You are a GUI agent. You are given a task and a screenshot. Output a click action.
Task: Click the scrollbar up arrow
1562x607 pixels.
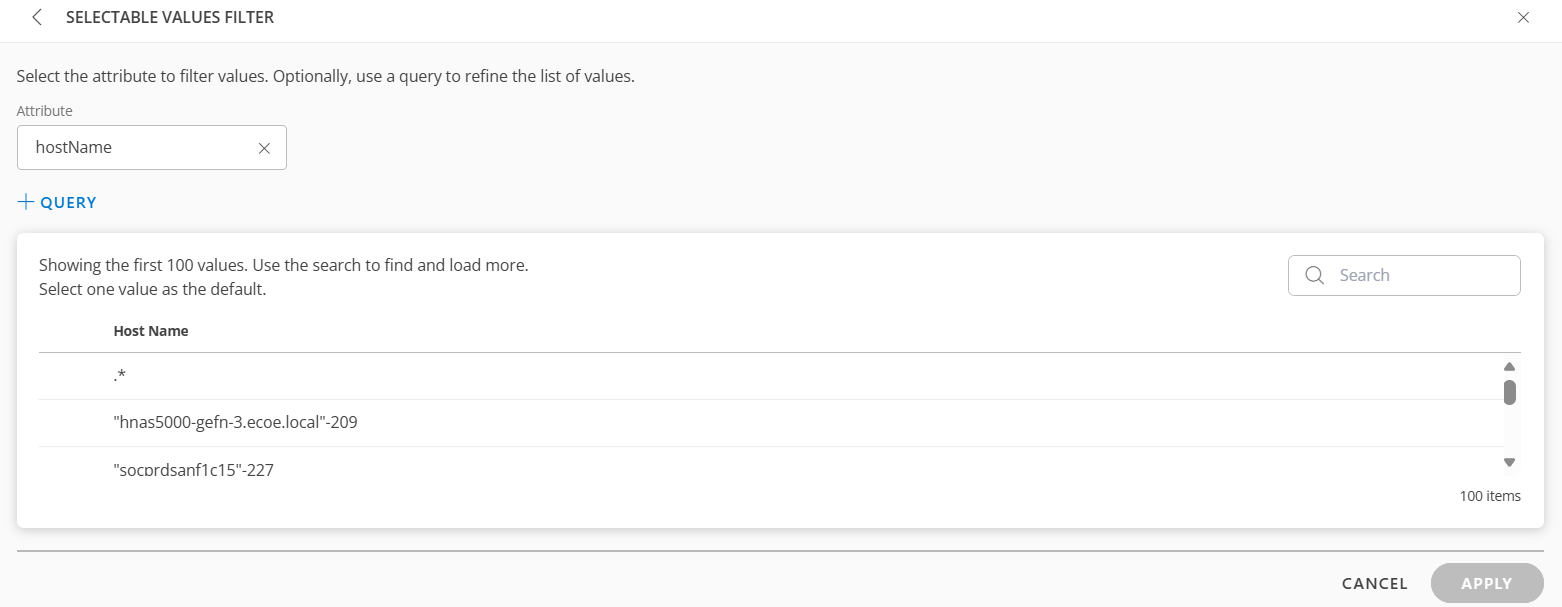pyautogui.click(x=1510, y=366)
